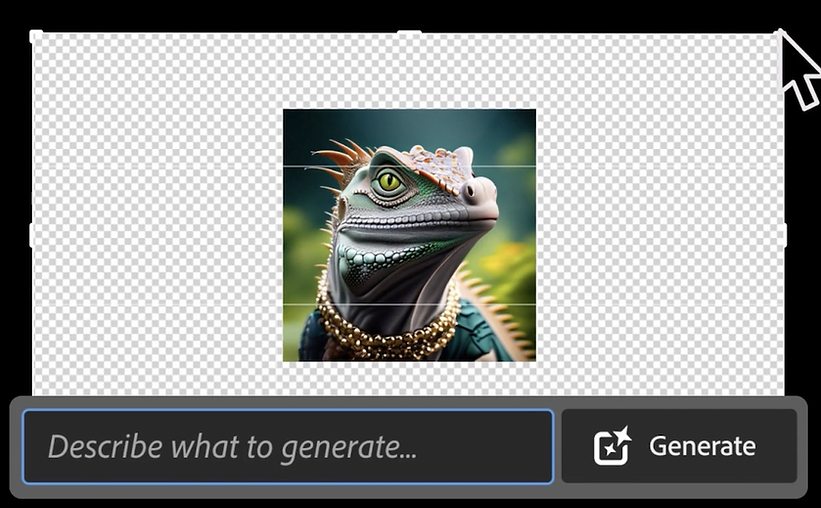Click the Generate button
This screenshot has height=508, width=821.
(679, 446)
